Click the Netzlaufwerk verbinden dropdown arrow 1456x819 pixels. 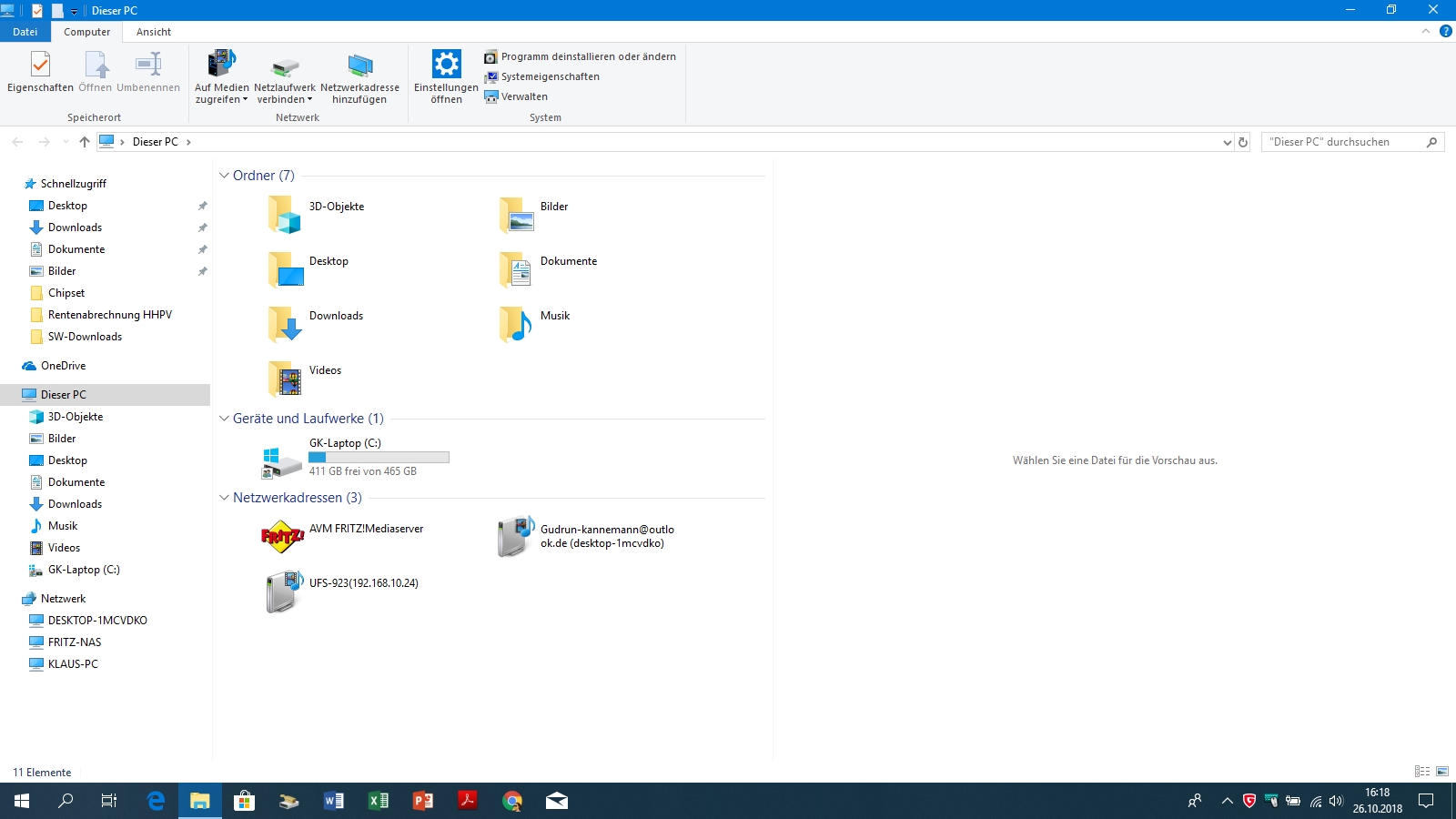coord(309,100)
